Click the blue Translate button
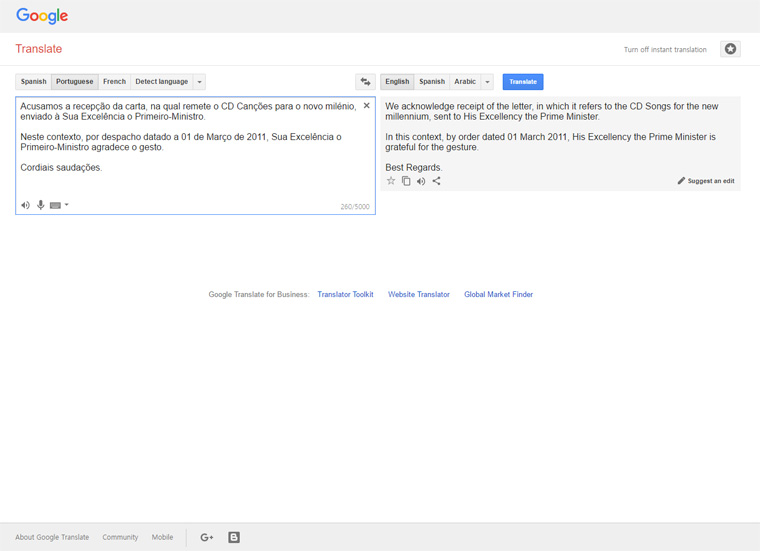760x551 pixels. click(x=523, y=82)
